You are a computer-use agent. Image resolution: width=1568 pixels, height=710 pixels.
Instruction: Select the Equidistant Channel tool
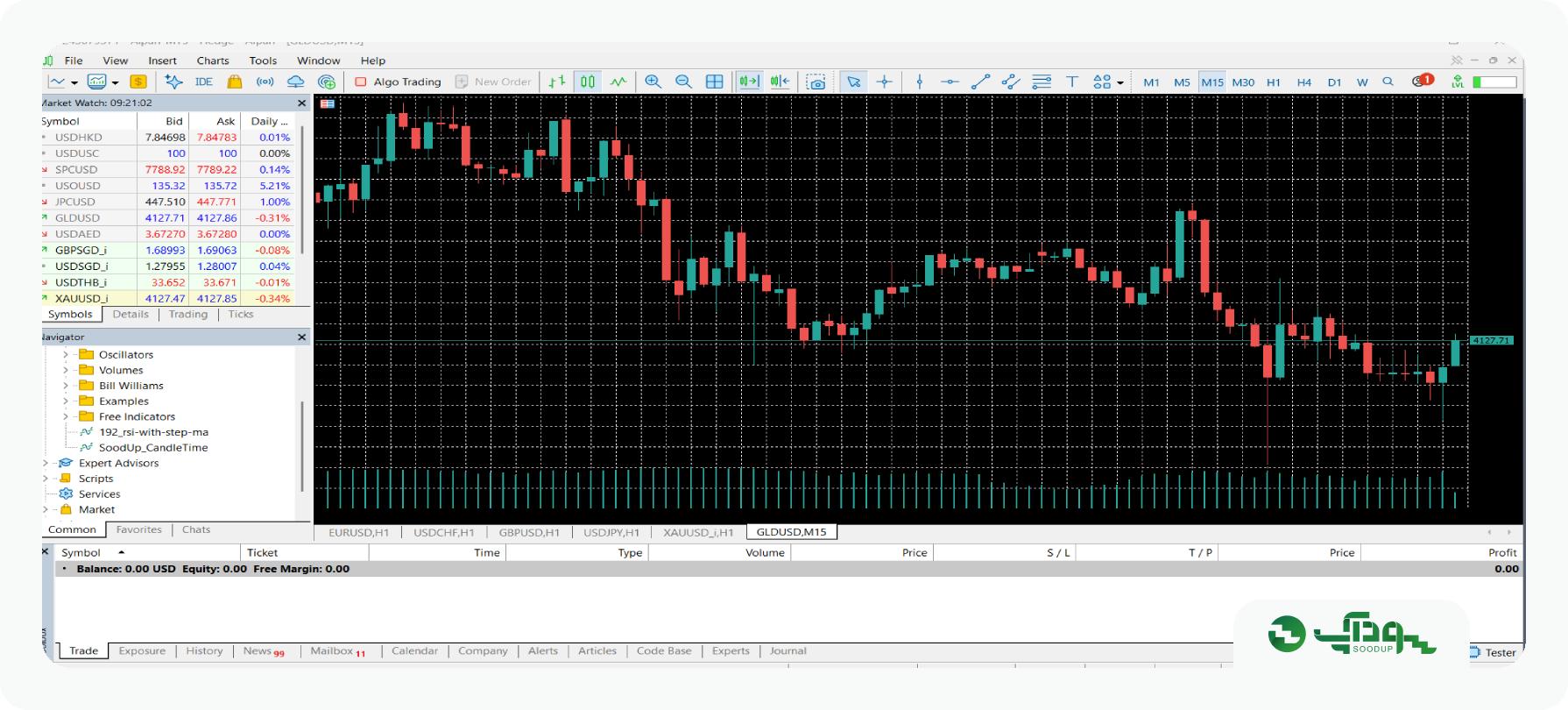1011,82
